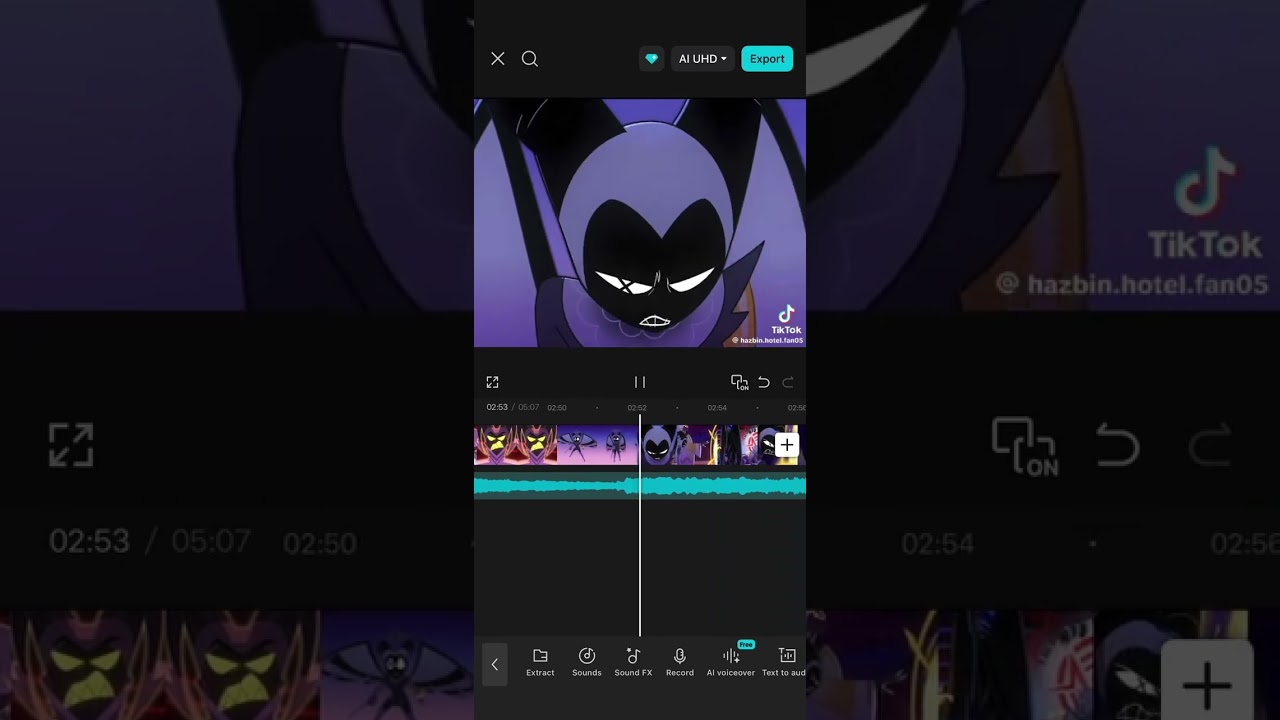Enter fullscreen preview mode
The height and width of the screenshot is (720, 1280).
(492, 382)
